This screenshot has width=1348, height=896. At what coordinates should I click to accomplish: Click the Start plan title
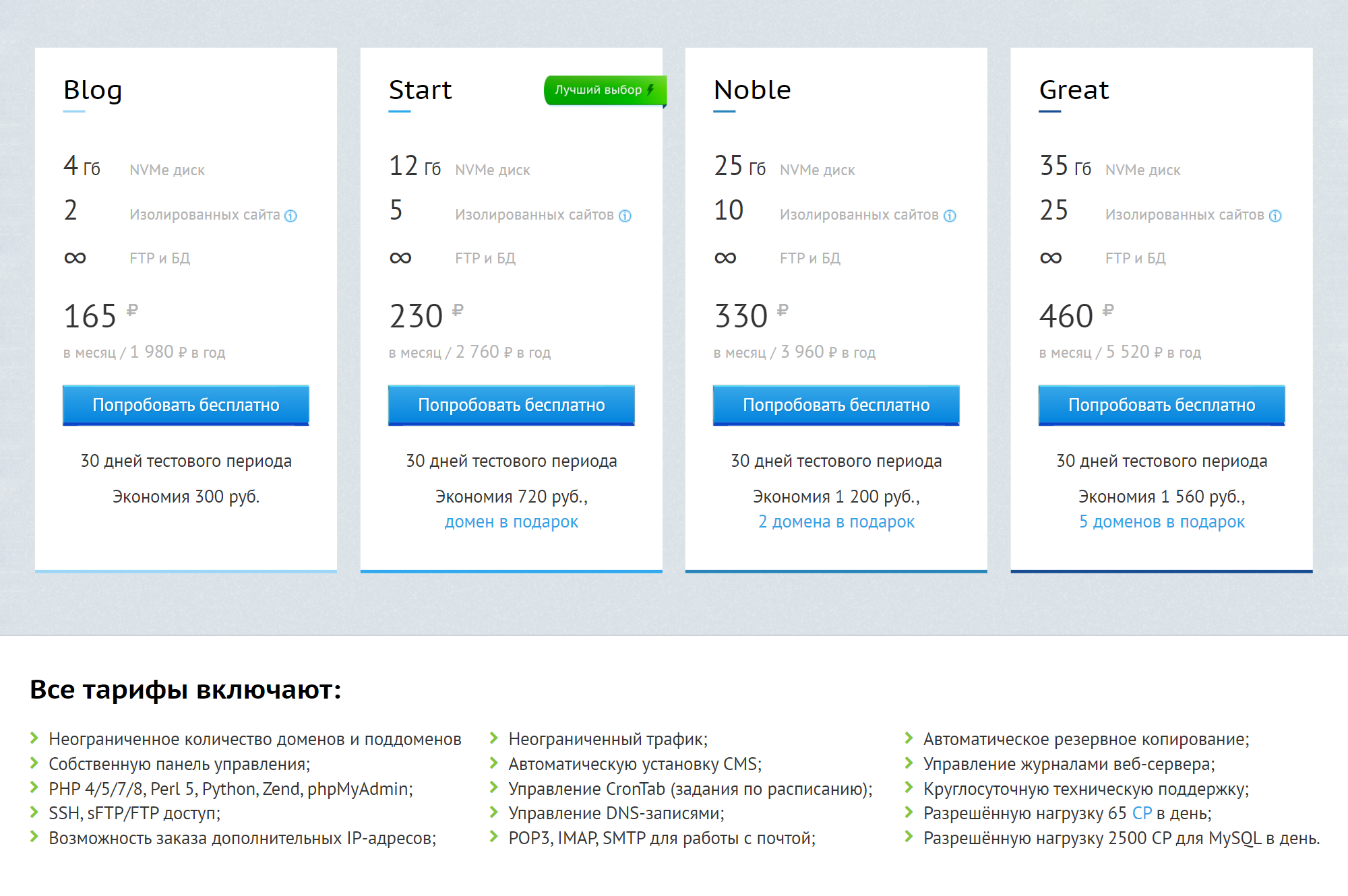coord(420,90)
